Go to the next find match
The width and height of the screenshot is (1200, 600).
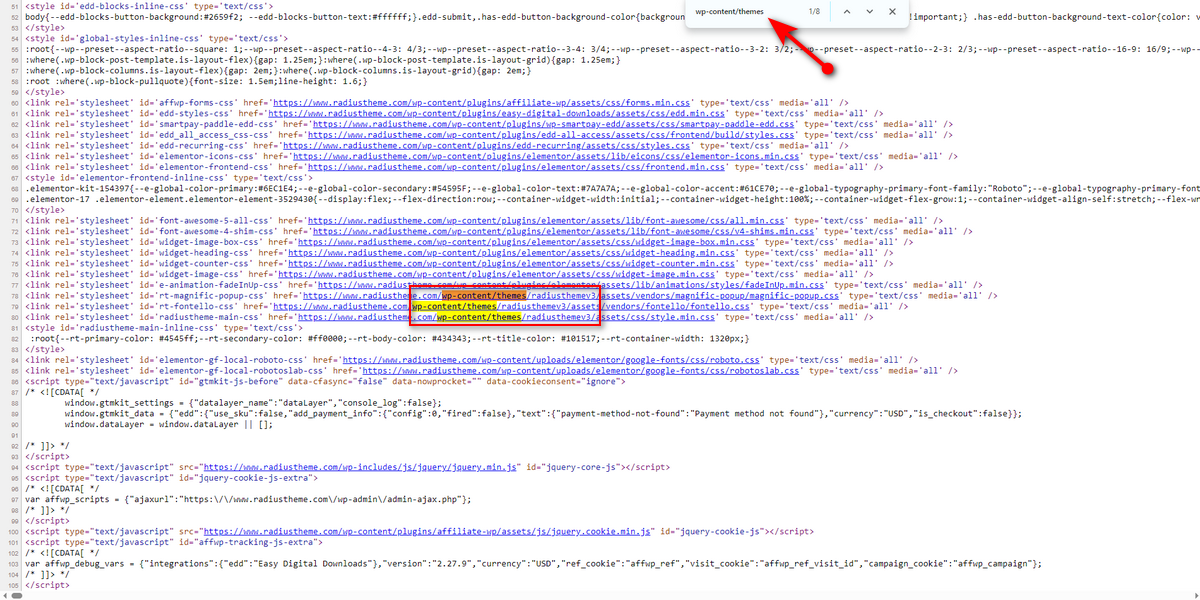click(870, 11)
